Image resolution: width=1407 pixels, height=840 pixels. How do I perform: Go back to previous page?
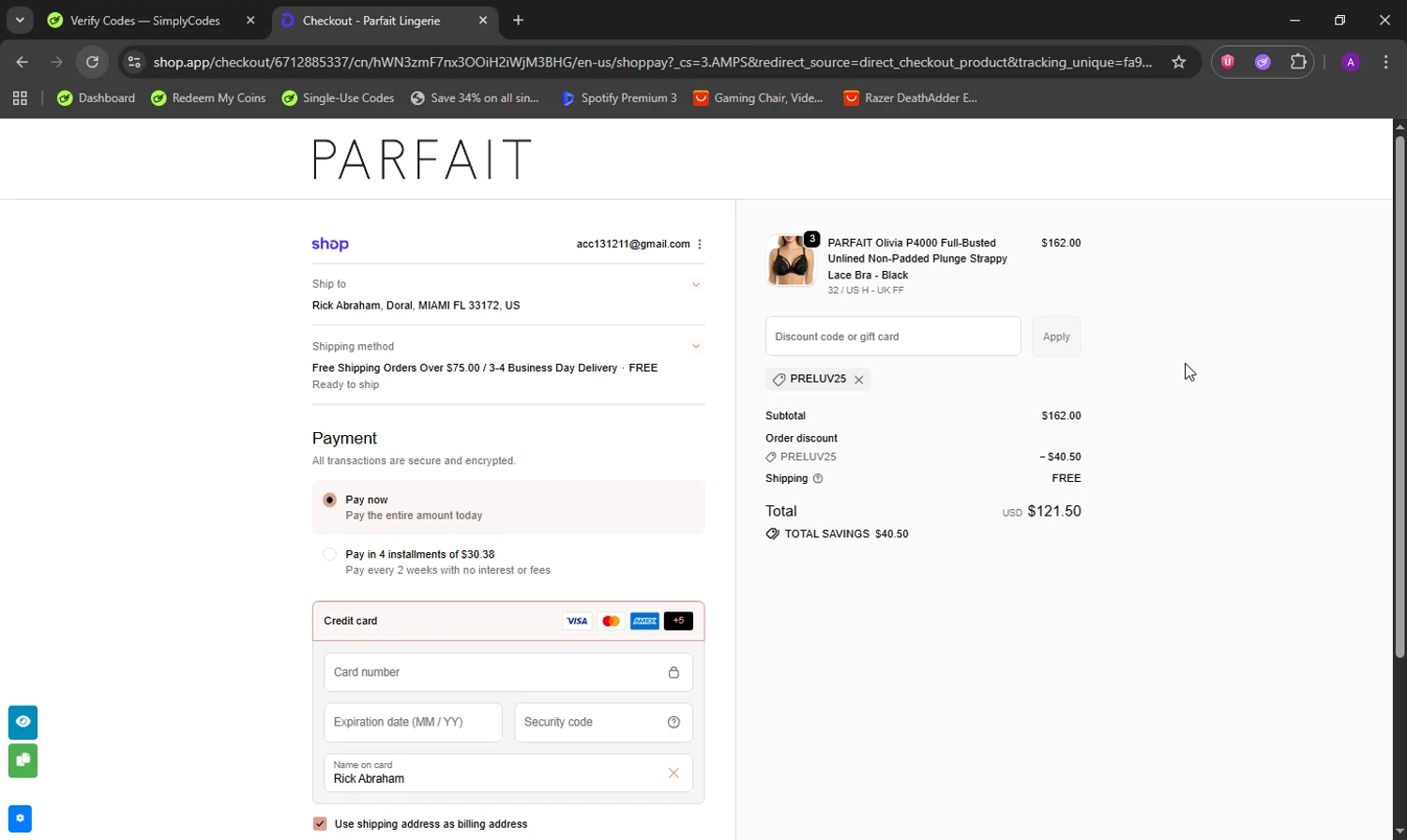tap(23, 62)
